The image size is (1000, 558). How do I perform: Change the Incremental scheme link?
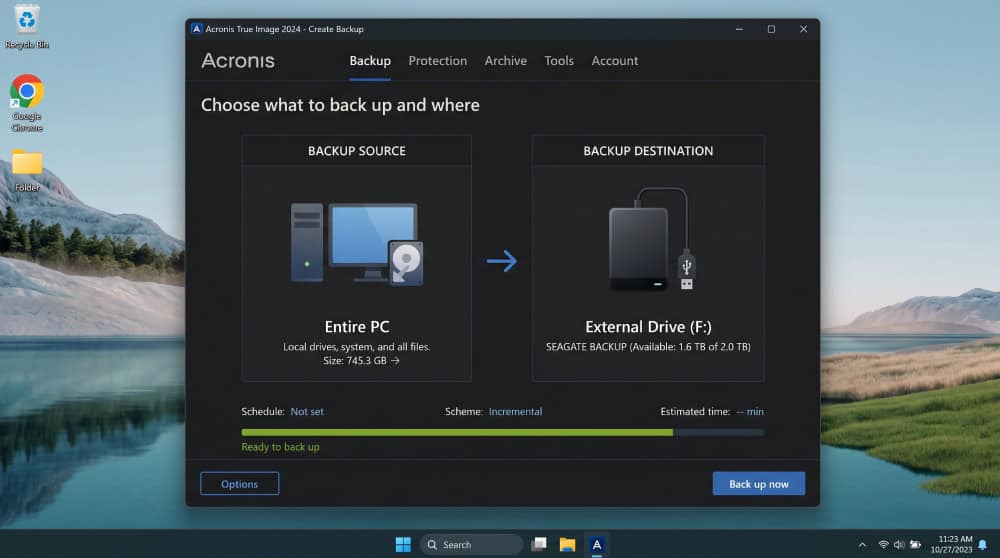(515, 412)
